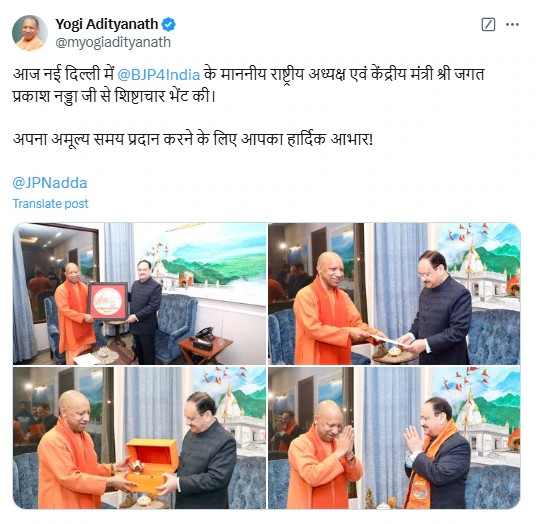Image resolution: width=536 pixels, height=524 pixels.
Task: Click the black telephone in first photo
Action: tap(204, 338)
